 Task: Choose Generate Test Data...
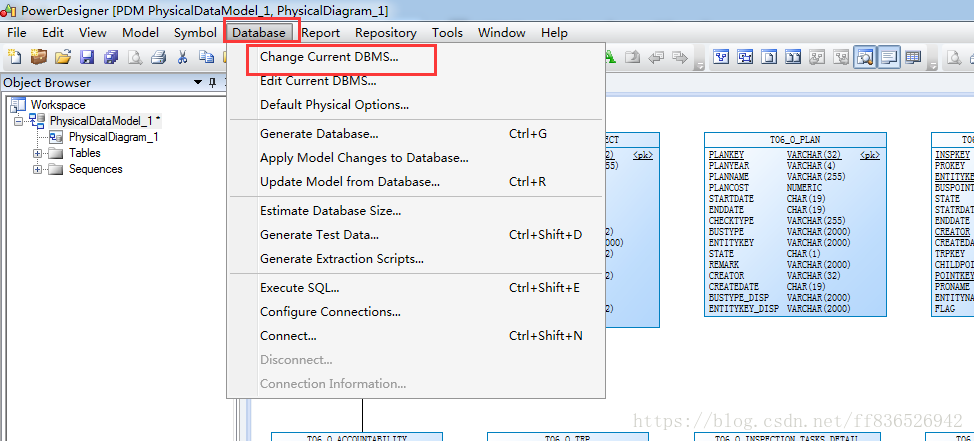coord(416,235)
